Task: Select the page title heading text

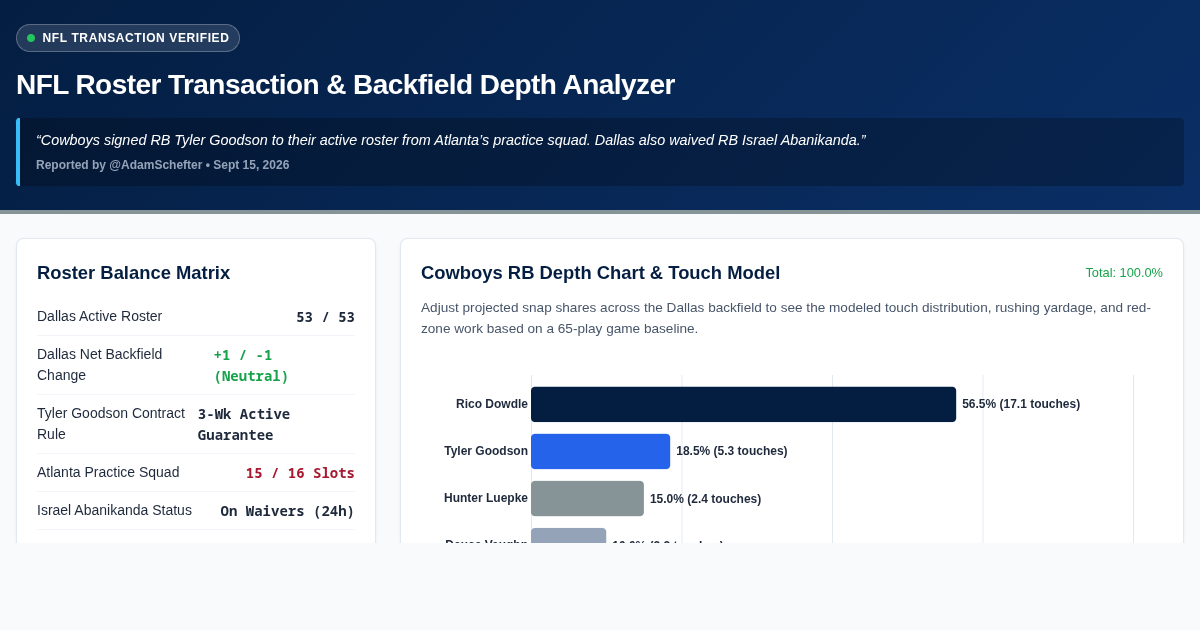Action: [x=345, y=85]
